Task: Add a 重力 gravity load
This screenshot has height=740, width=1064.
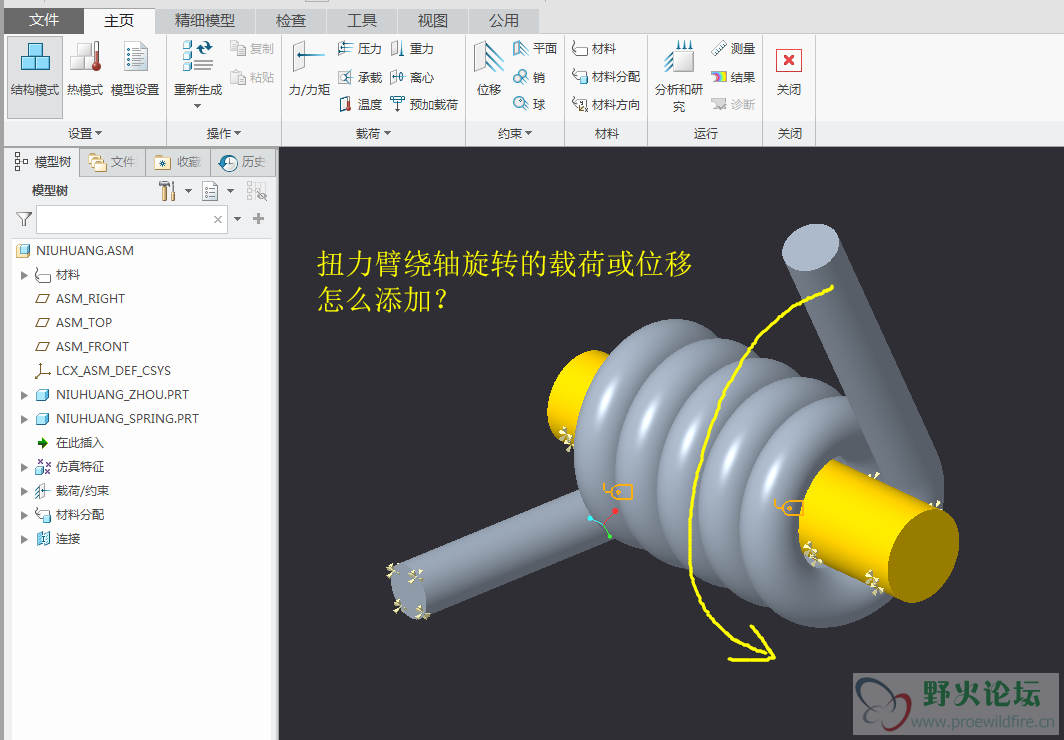Action: click(x=412, y=49)
